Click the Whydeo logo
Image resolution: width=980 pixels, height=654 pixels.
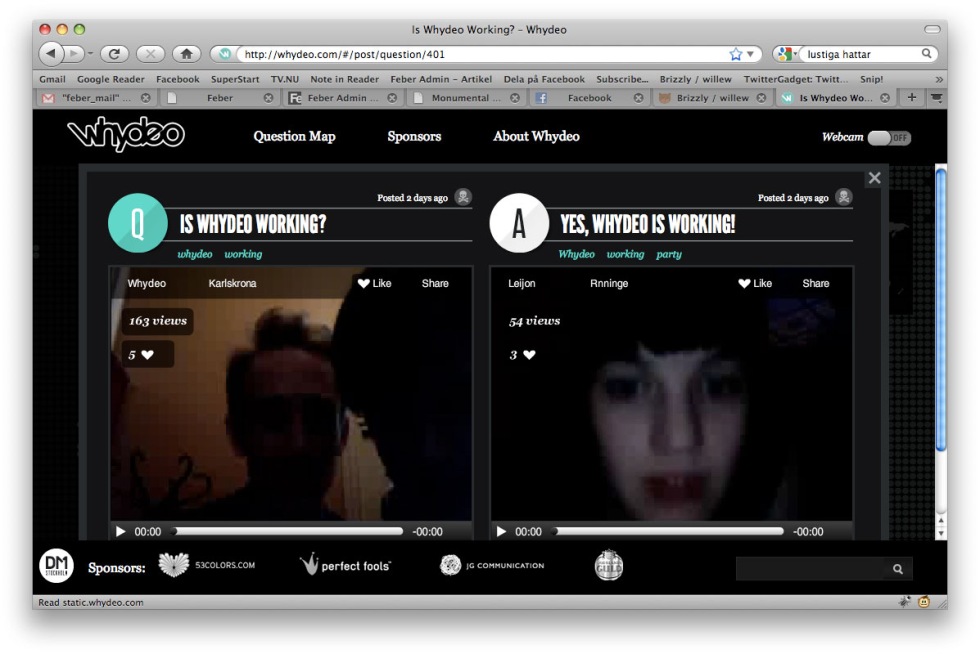tap(126, 135)
